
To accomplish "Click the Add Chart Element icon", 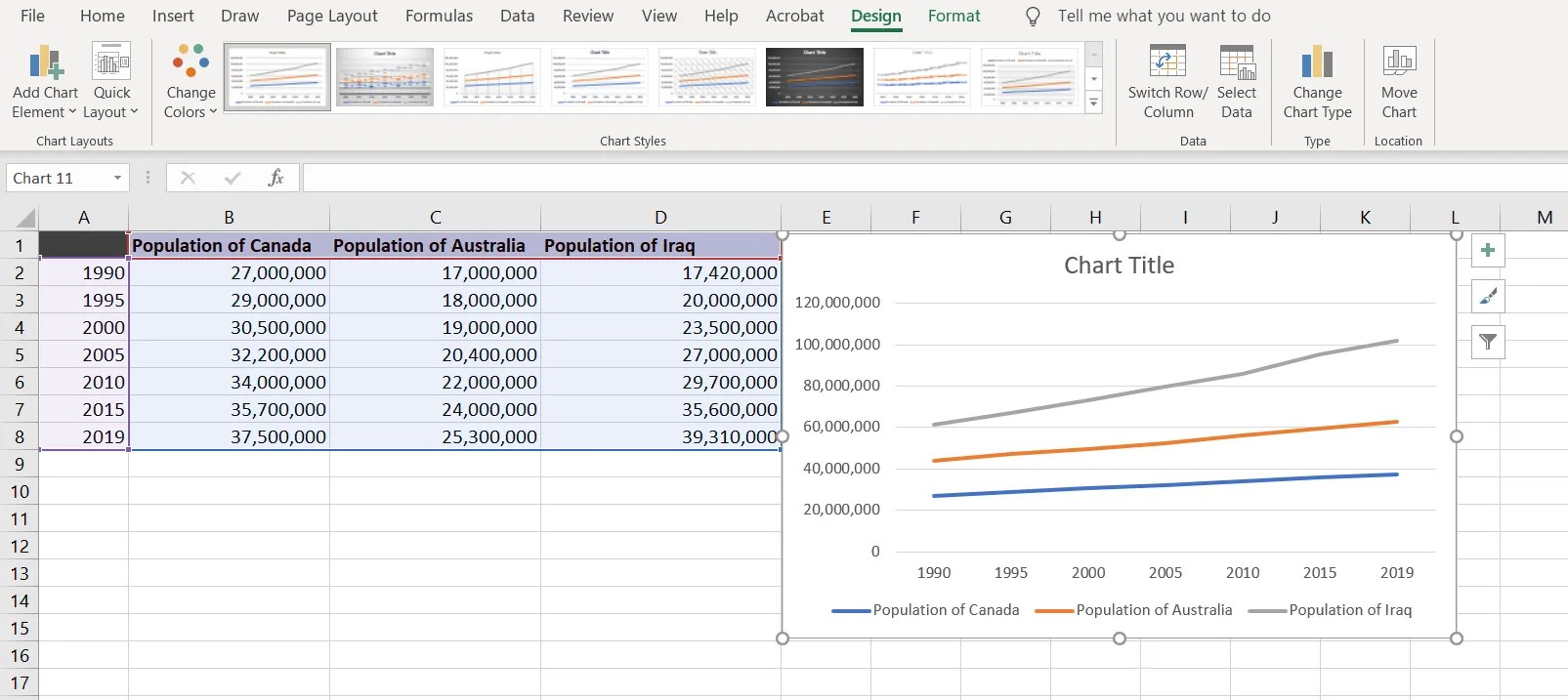I will click(45, 63).
